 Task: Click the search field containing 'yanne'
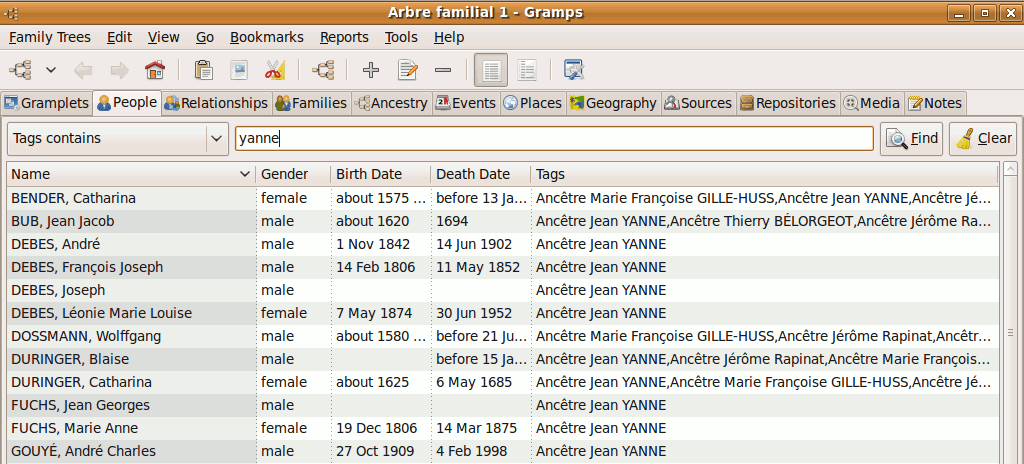(x=554, y=139)
